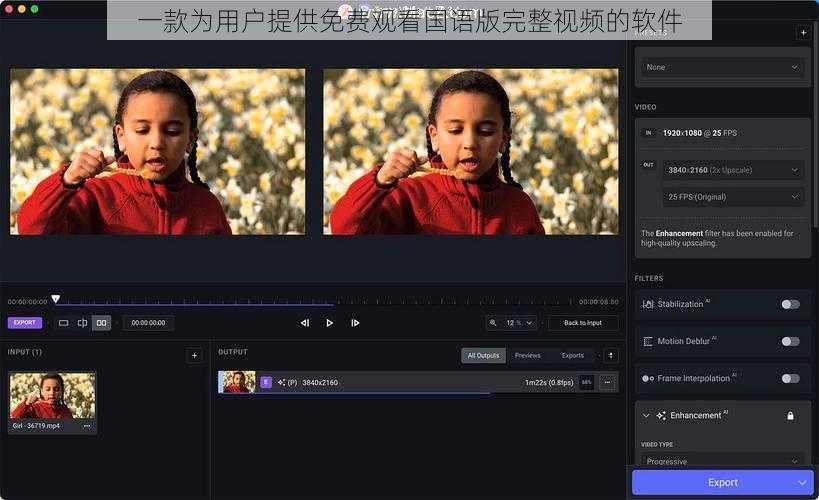Open the presets dropdown showing None
Screen dimensions: 819x500
[722, 67]
